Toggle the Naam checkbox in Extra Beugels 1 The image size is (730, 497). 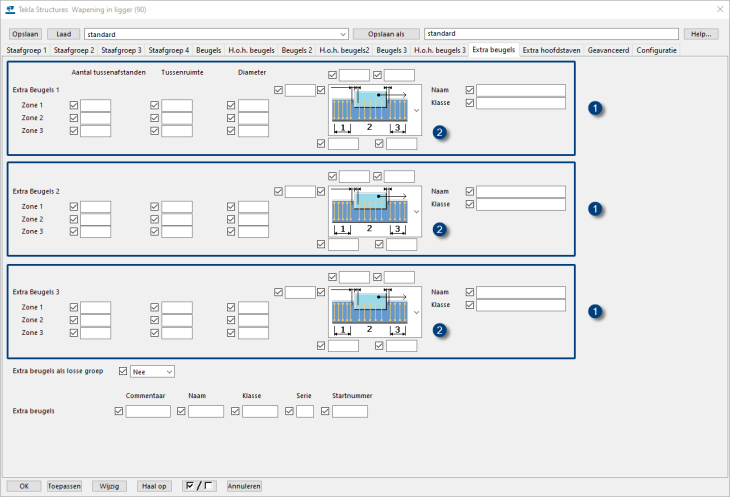click(x=470, y=90)
